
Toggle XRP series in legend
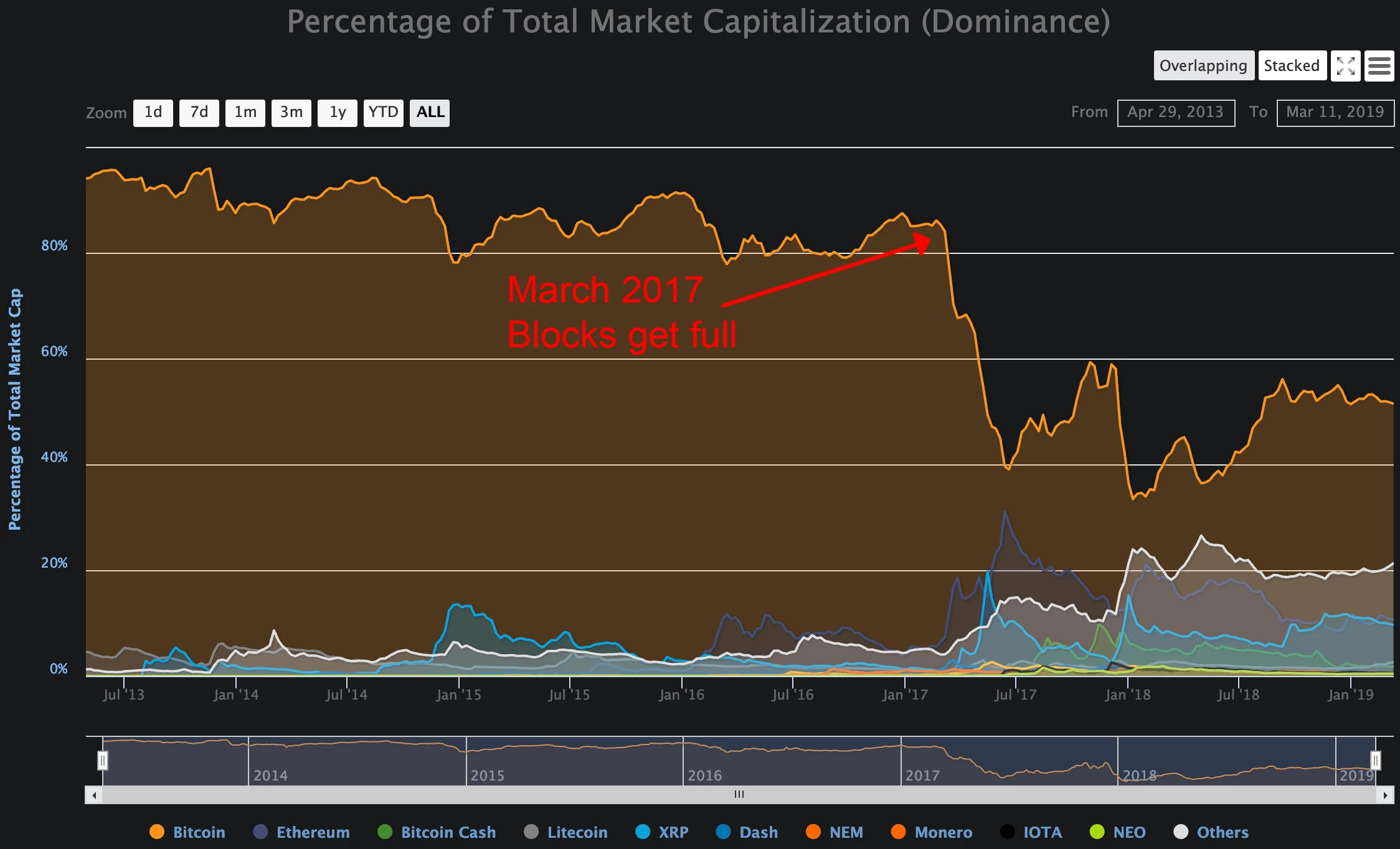click(662, 832)
